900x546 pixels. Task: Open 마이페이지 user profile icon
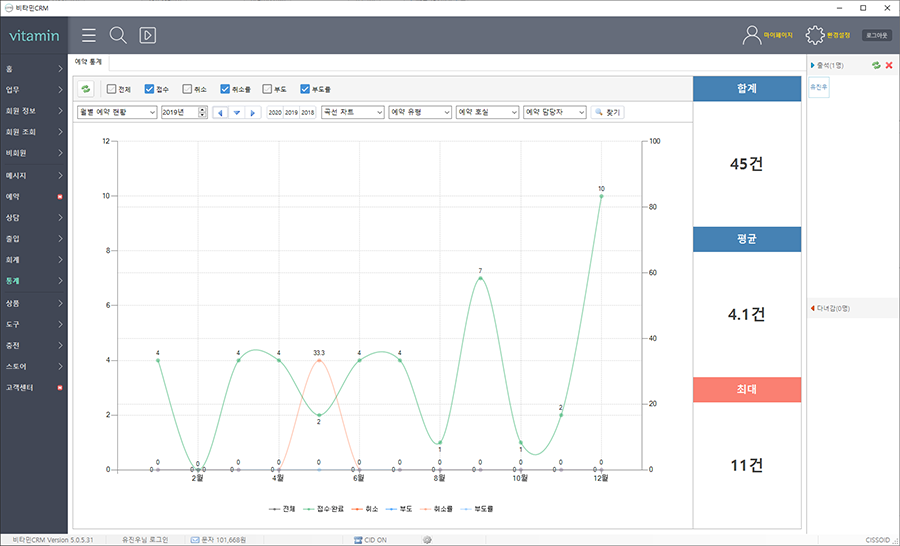751,35
